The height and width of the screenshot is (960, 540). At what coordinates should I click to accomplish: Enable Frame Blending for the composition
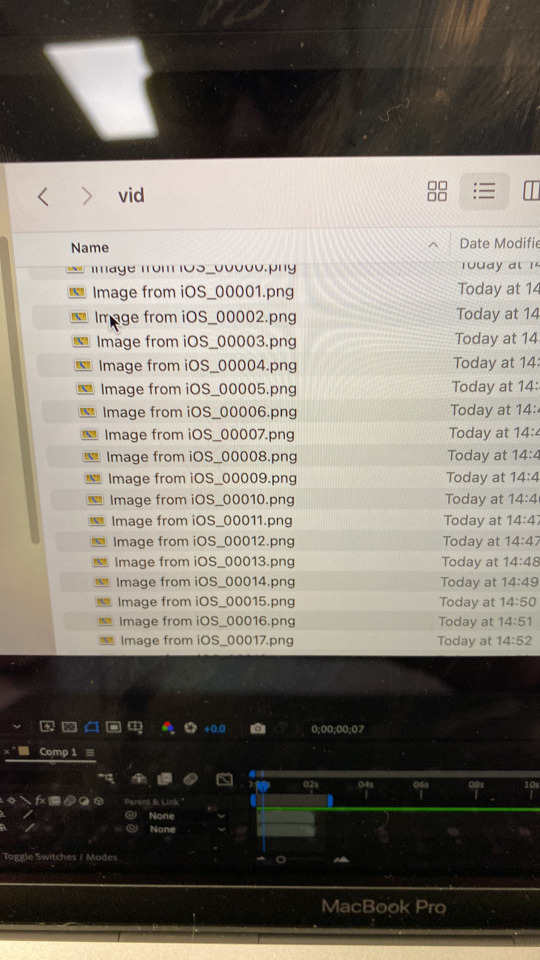click(x=164, y=779)
